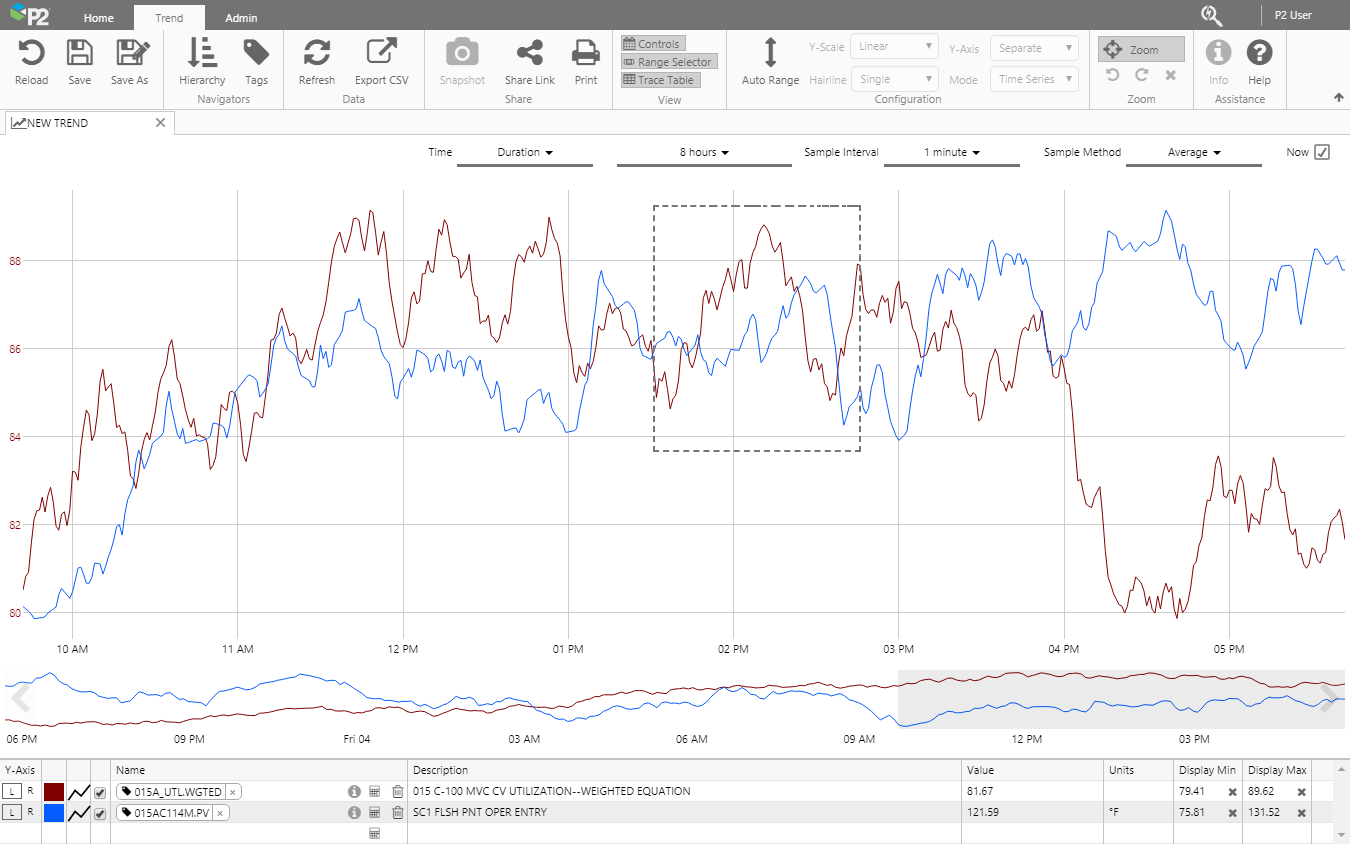Viewport: 1350px width, 844px height.
Task: Untick visibility checkbox for 015A_UTL.WGTED trace
Action: pos(100,792)
